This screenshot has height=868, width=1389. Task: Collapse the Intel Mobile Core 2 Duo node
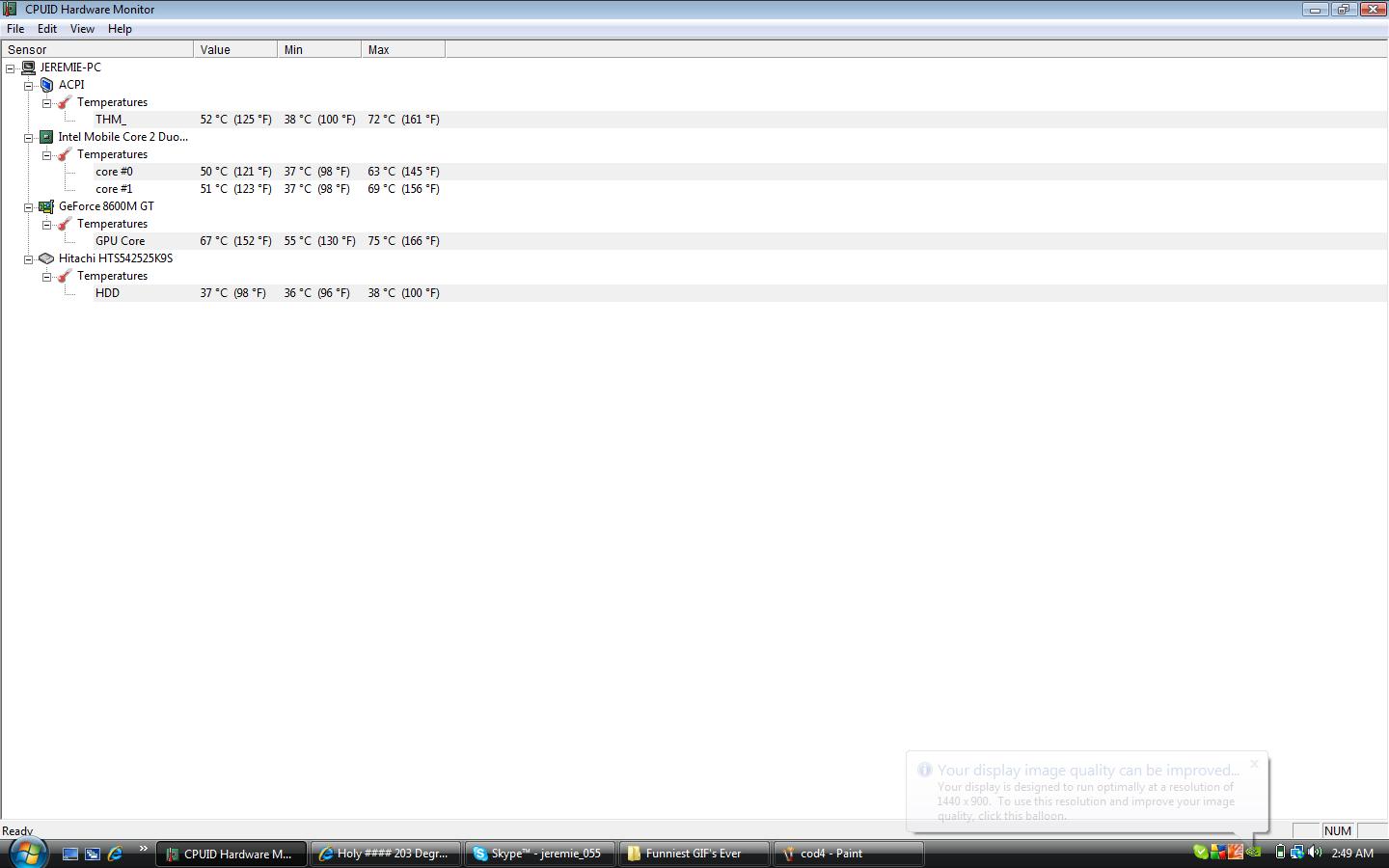click(x=29, y=137)
